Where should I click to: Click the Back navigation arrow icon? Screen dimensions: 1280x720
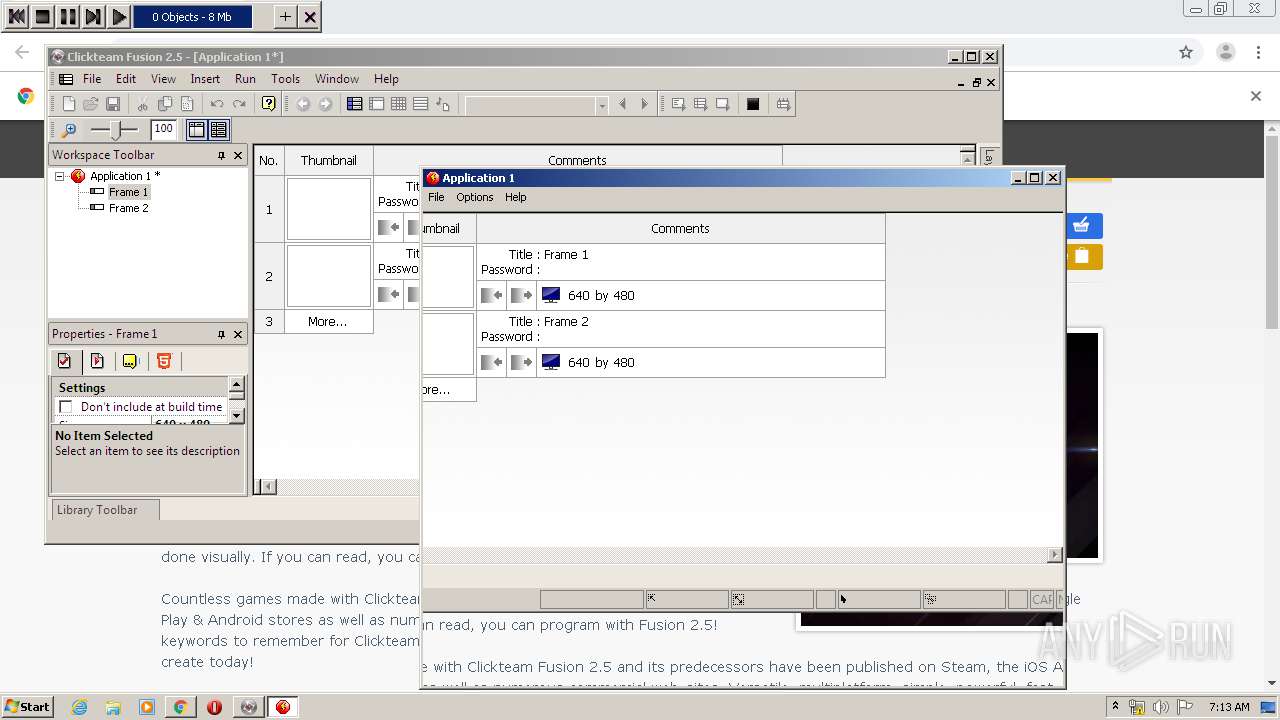click(303, 104)
